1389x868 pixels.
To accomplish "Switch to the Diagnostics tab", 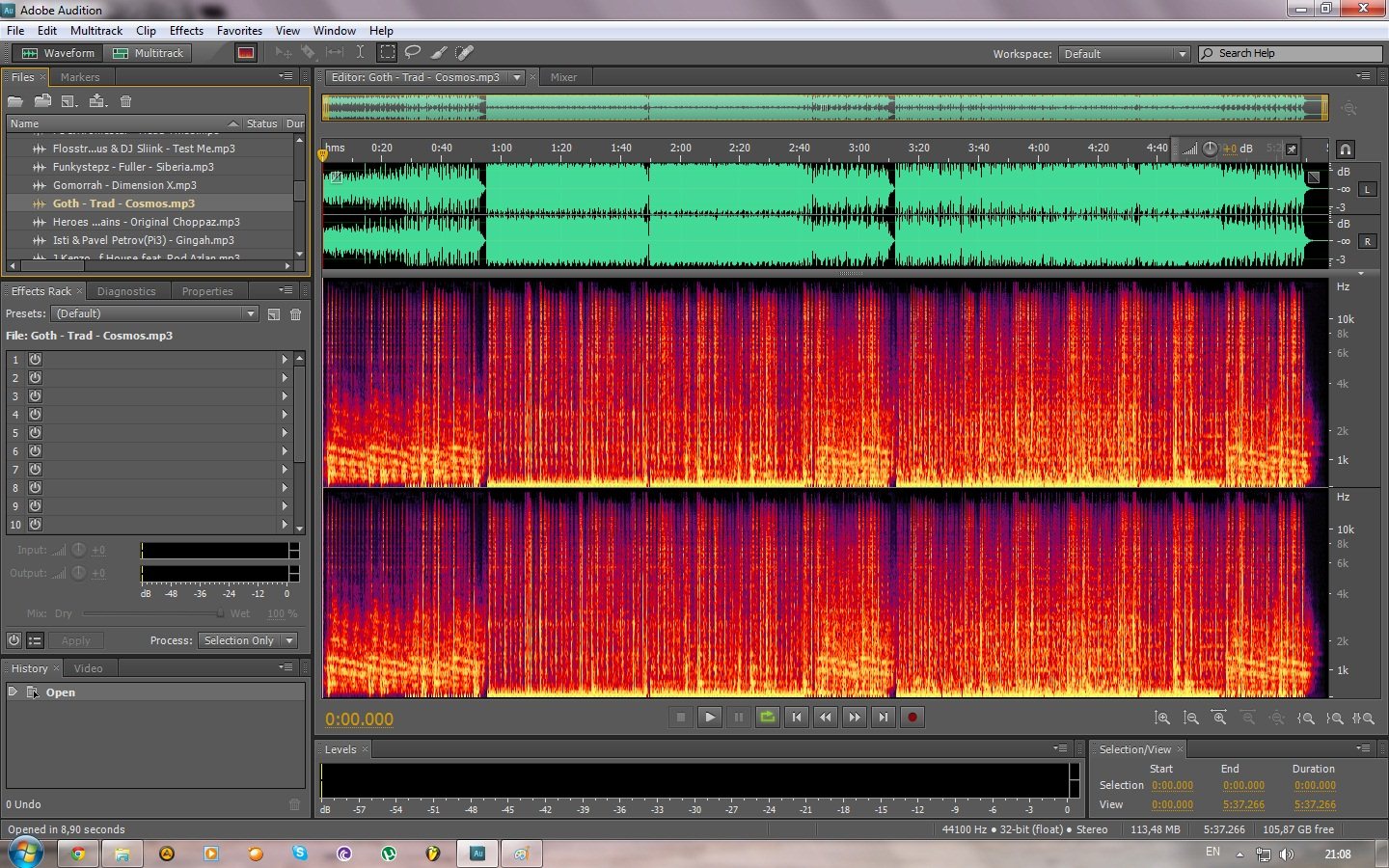I will (x=126, y=291).
